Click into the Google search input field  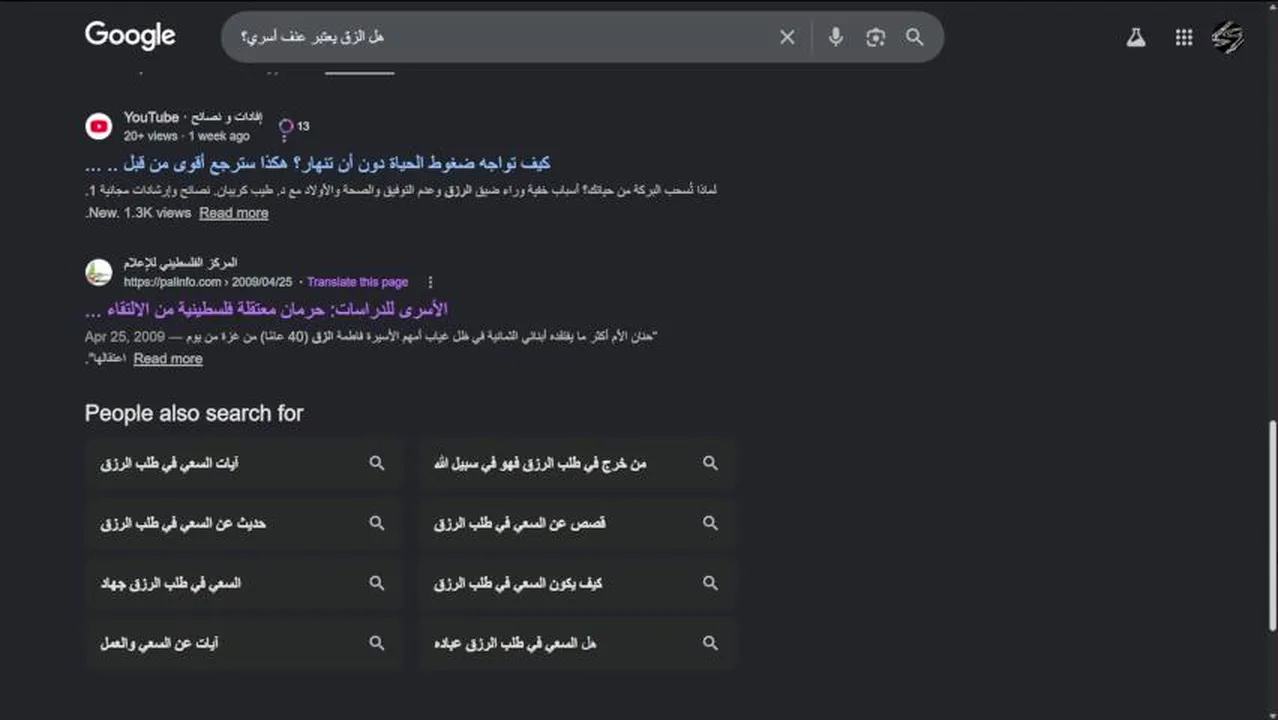point(500,37)
